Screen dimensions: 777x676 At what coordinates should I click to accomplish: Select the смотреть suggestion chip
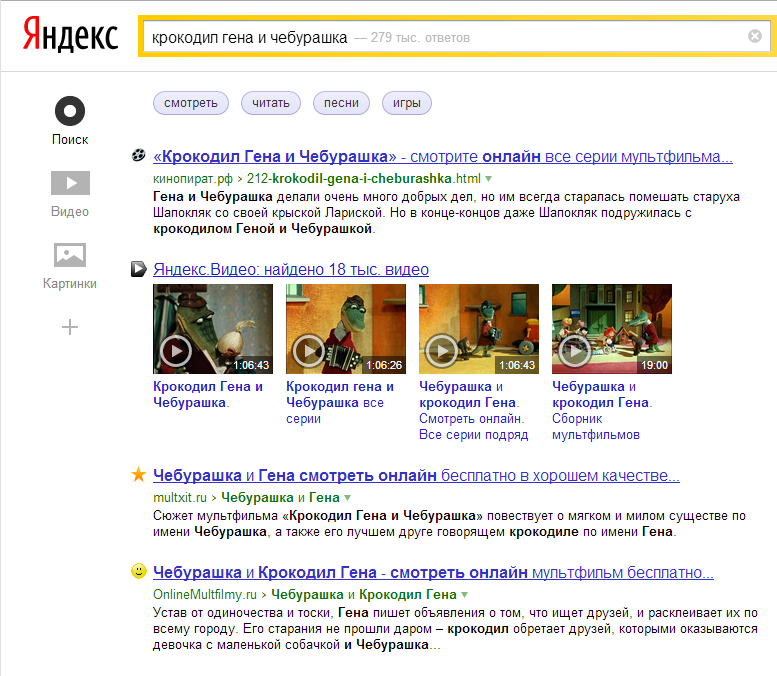tap(191, 103)
